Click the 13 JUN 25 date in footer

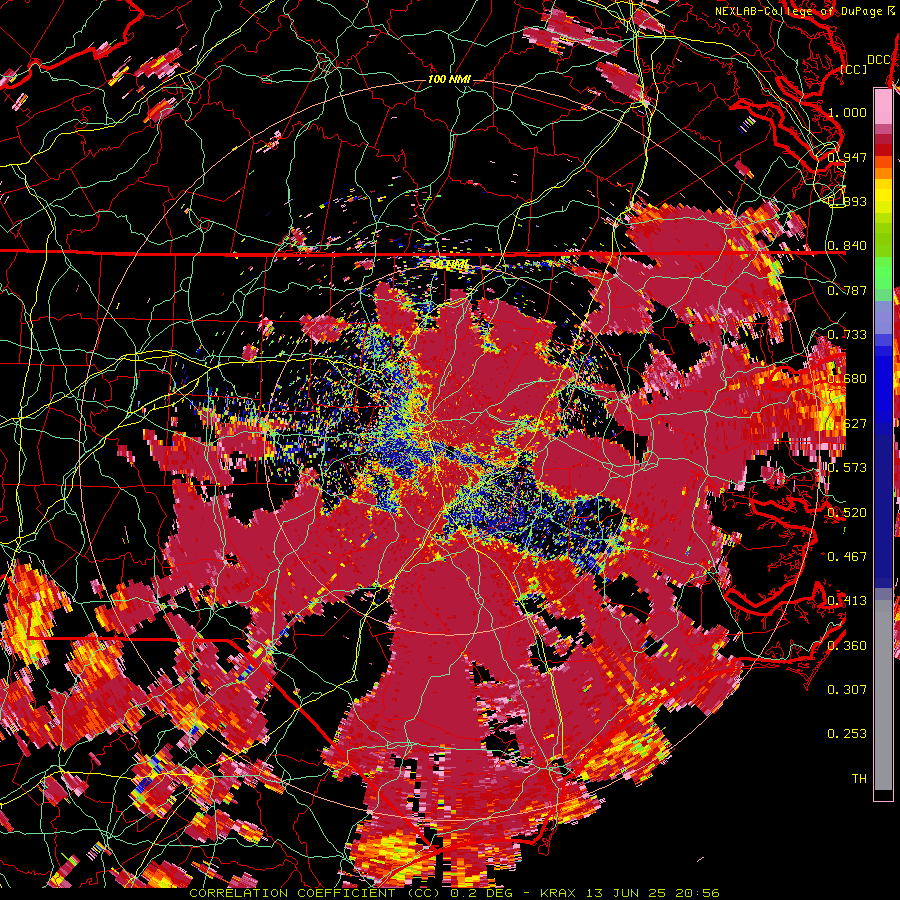628,893
